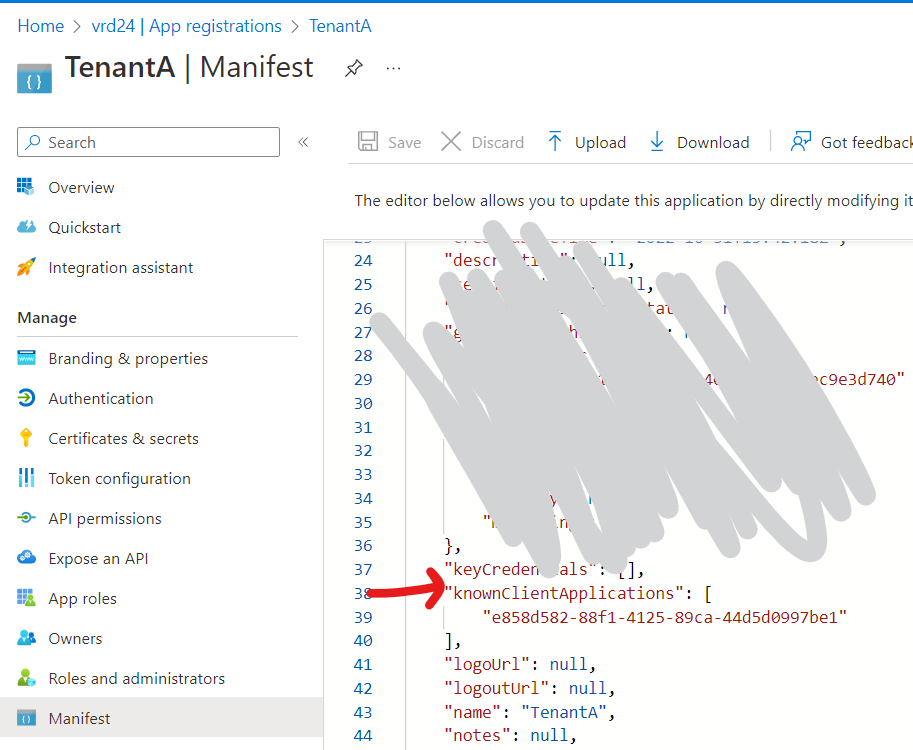
Task: Click the Home breadcrumb link
Action: coord(41,26)
